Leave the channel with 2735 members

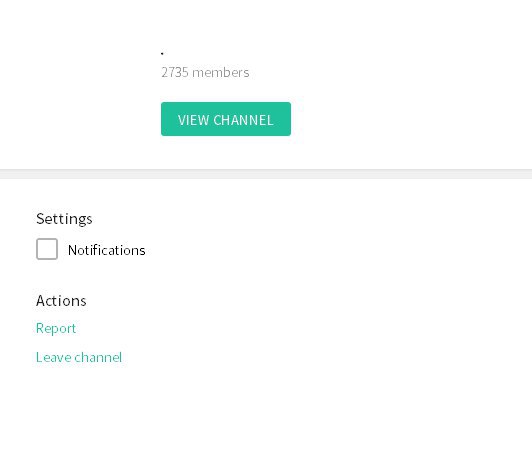79,357
